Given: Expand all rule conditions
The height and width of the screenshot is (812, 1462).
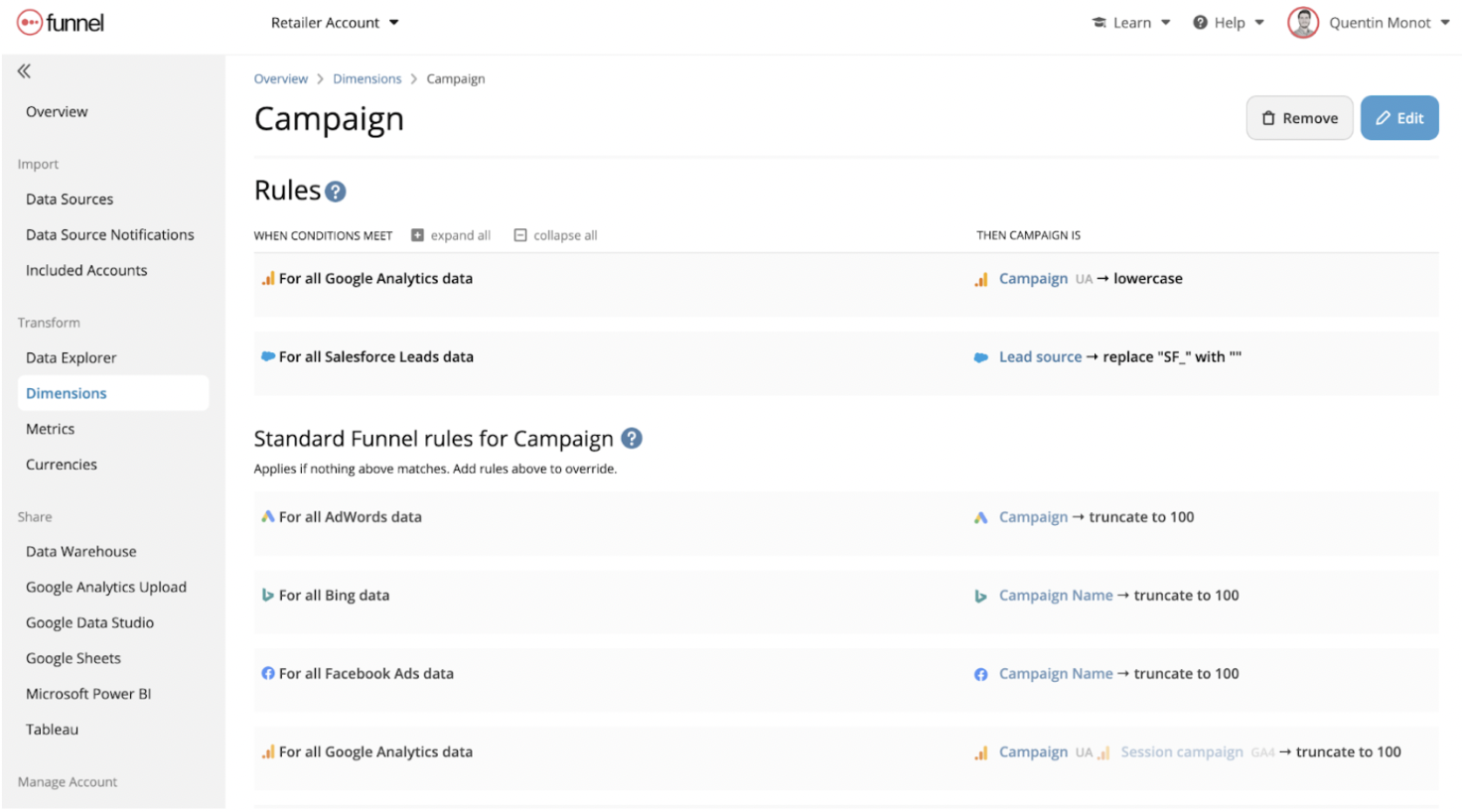Looking at the screenshot, I should pyautogui.click(x=450, y=235).
